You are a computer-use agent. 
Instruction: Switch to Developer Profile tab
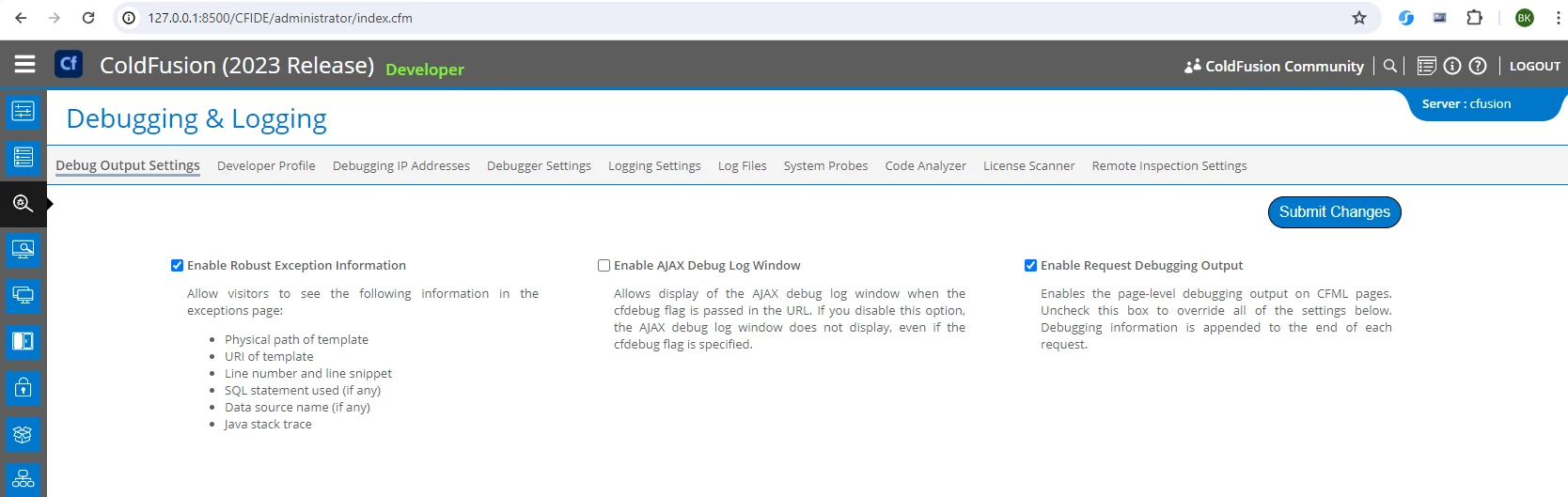(x=266, y=165)
